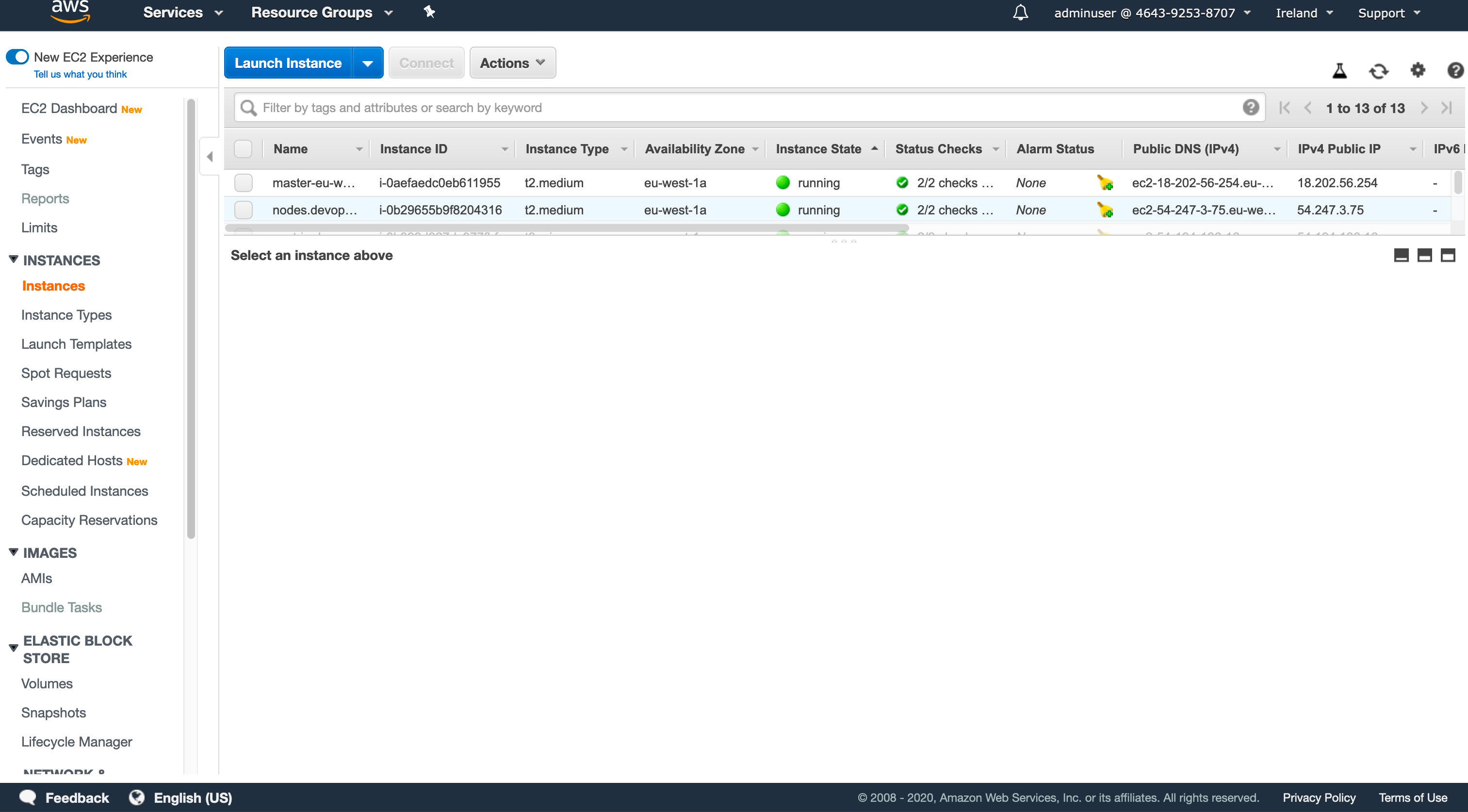Click the sidebar vertical scrollbar
The height and width of the screenshot is (812, 1468).
coord(191,319)
